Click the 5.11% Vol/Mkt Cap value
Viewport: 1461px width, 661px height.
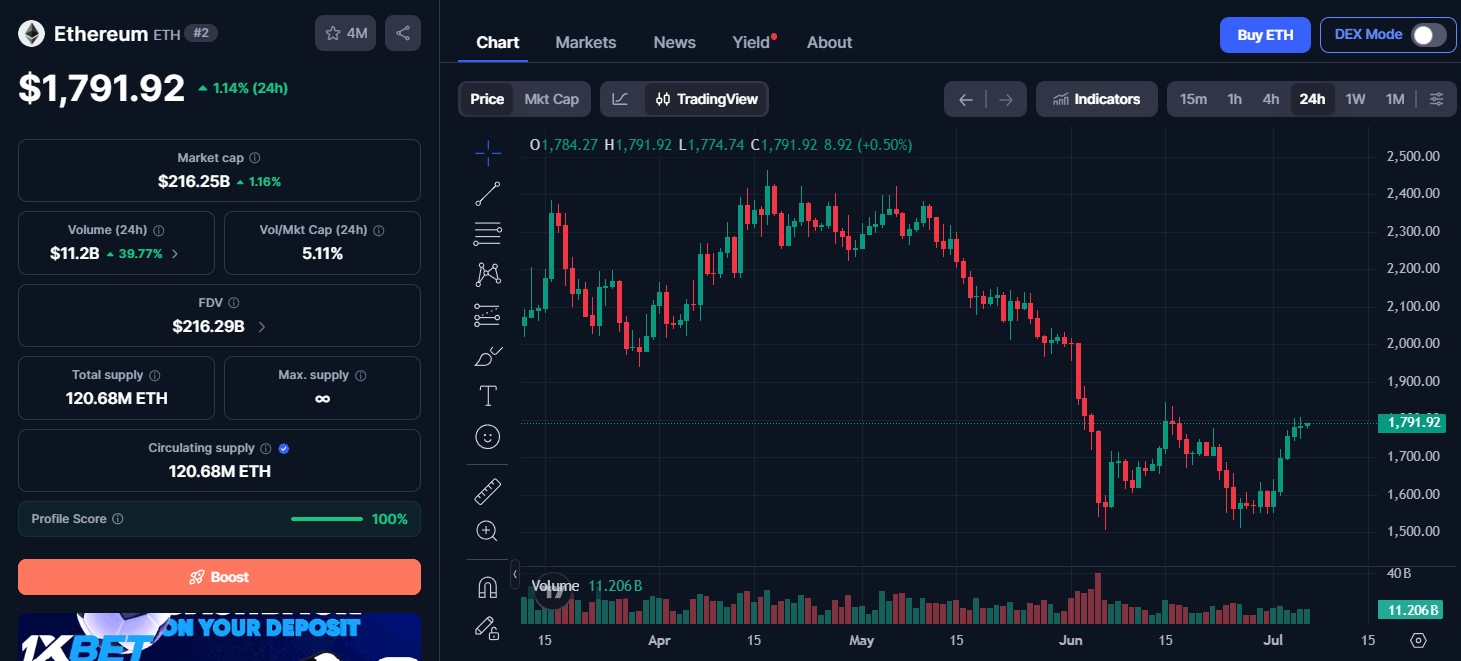coord(322,254)
